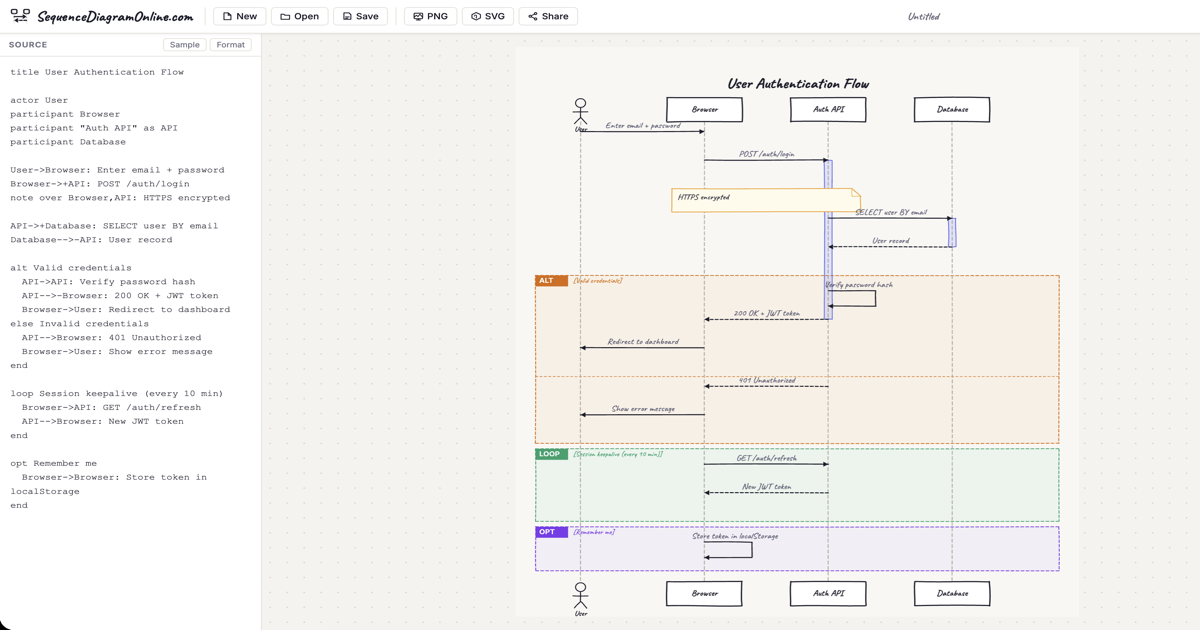Format the source code

[x=230, y=45]
